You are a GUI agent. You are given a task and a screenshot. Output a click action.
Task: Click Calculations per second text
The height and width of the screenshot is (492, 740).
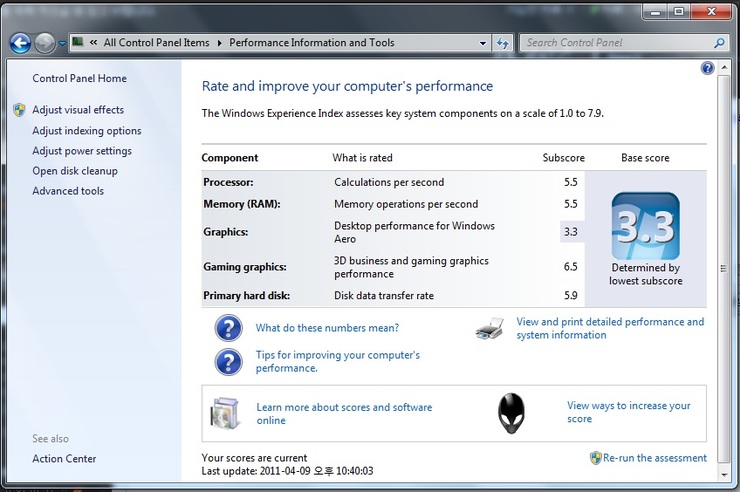pyautogui.click(x=389, y=182)
